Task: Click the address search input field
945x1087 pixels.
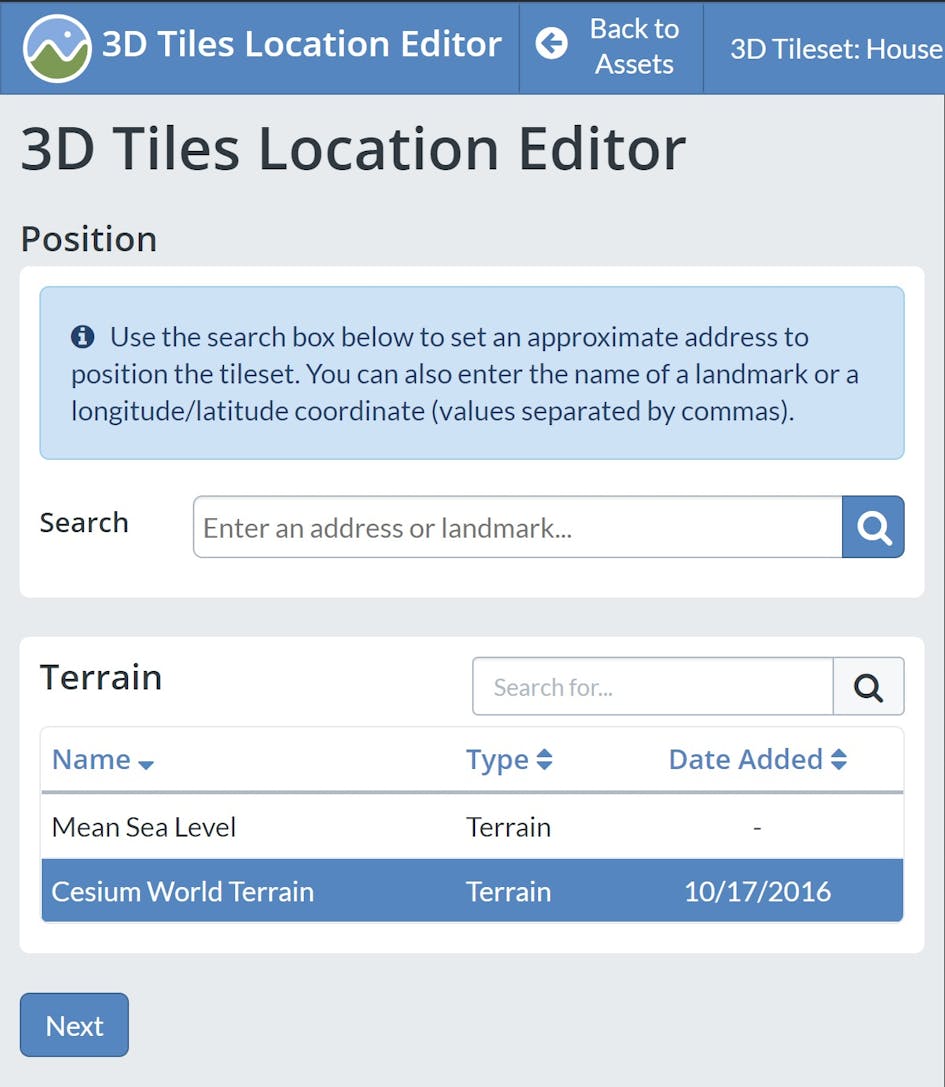Action: point(516,527)
